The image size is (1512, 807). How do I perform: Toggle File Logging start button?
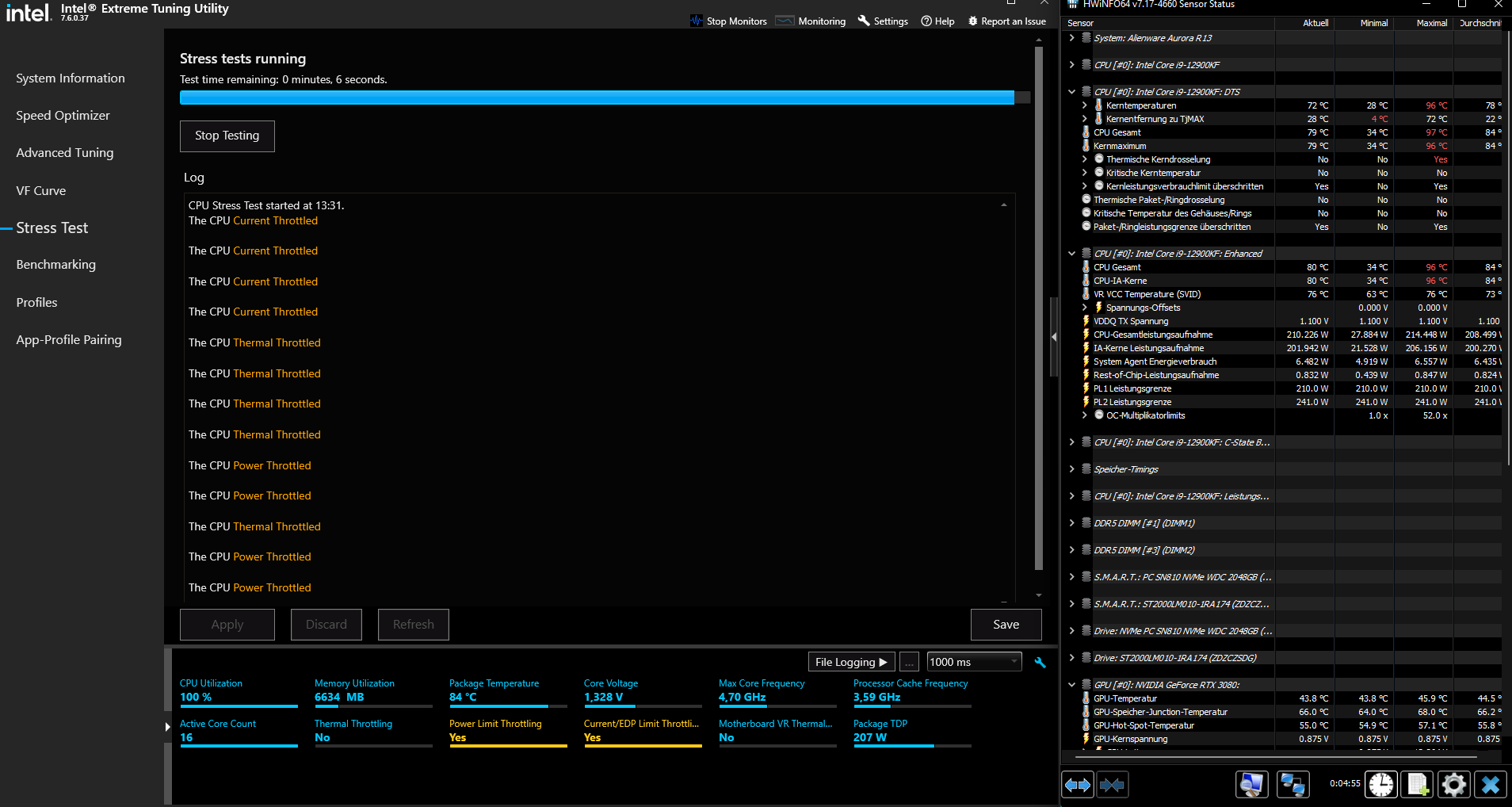pyautogui.click(x=851, y=662)
